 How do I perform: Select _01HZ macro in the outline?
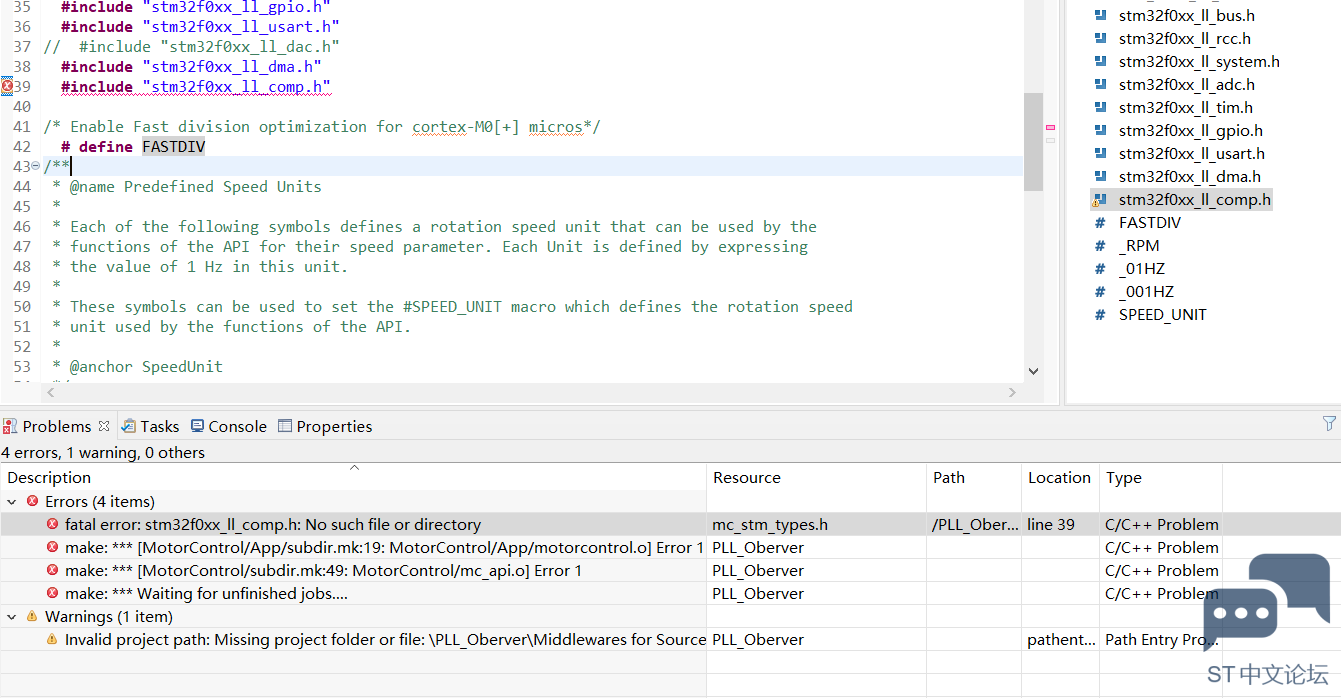tap(1141, 269)
